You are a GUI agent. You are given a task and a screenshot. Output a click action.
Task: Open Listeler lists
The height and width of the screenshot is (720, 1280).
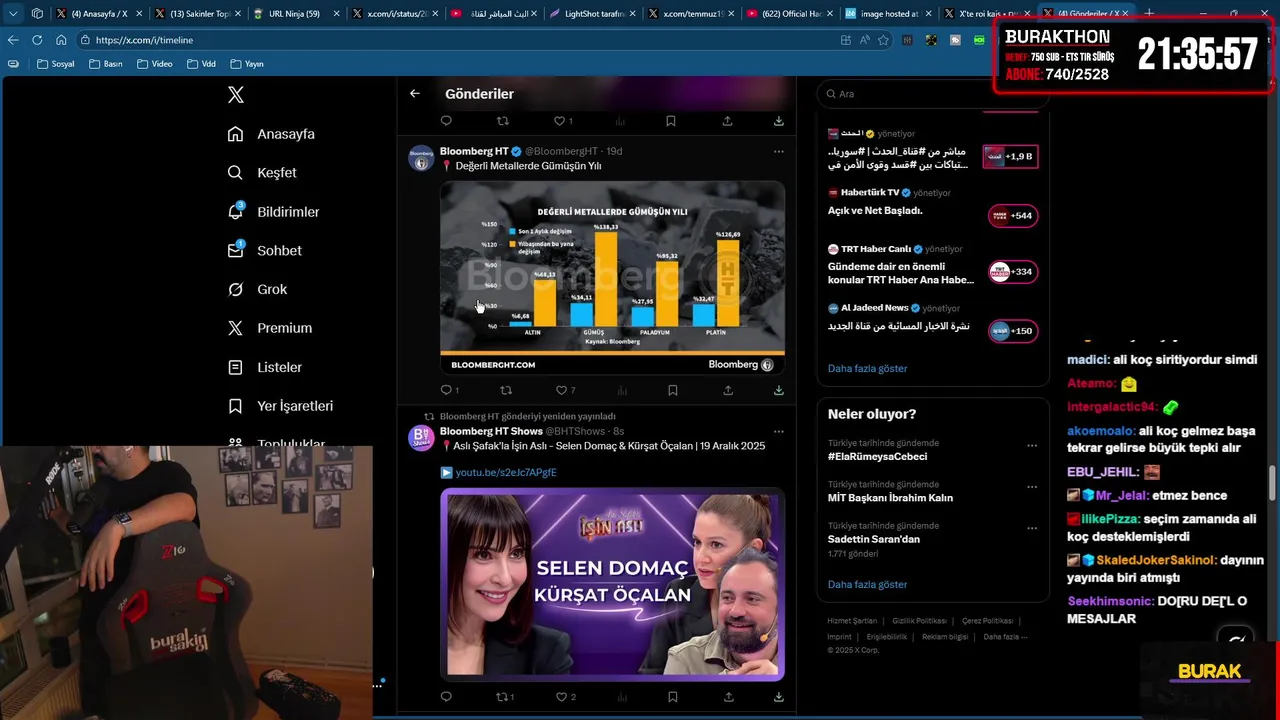tap(264, 367)
